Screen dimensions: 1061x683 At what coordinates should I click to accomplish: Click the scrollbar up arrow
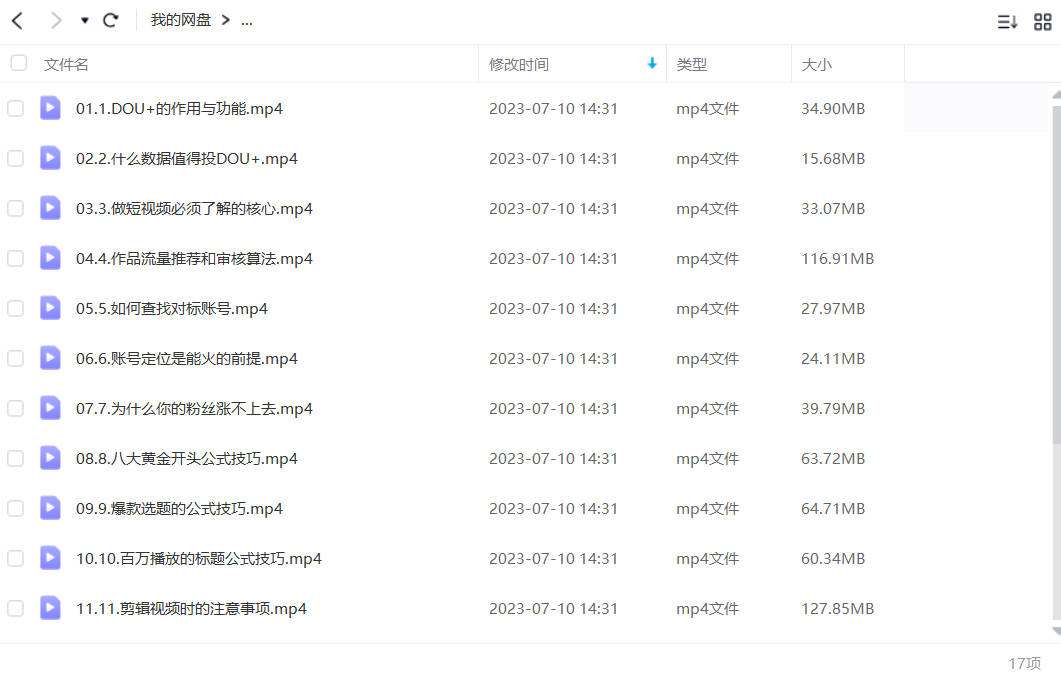pos(1056,95)
